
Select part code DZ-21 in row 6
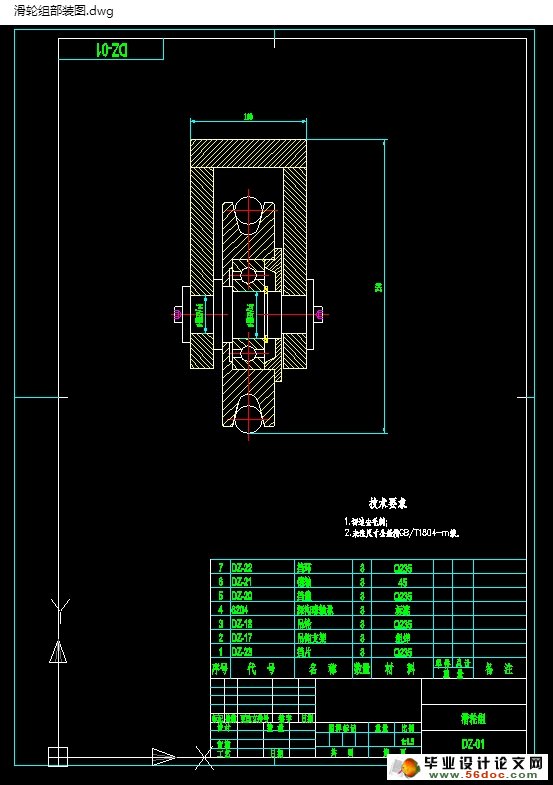(x=242, y=582)
